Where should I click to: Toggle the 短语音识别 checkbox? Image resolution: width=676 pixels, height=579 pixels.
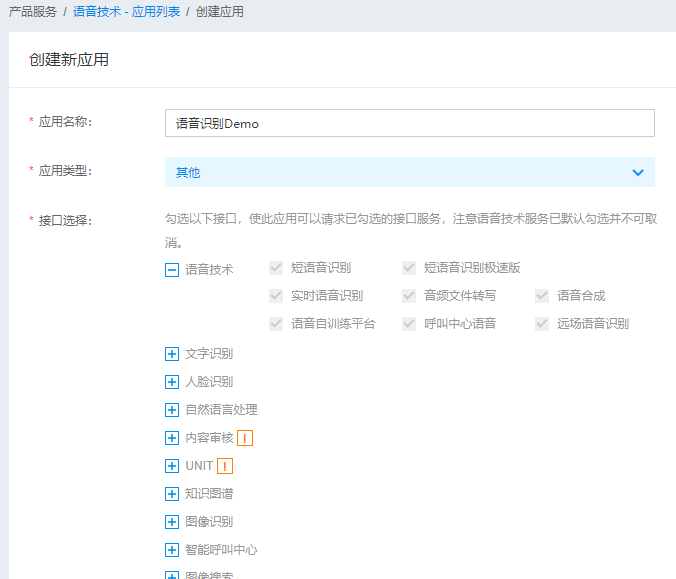pos(276,268)
